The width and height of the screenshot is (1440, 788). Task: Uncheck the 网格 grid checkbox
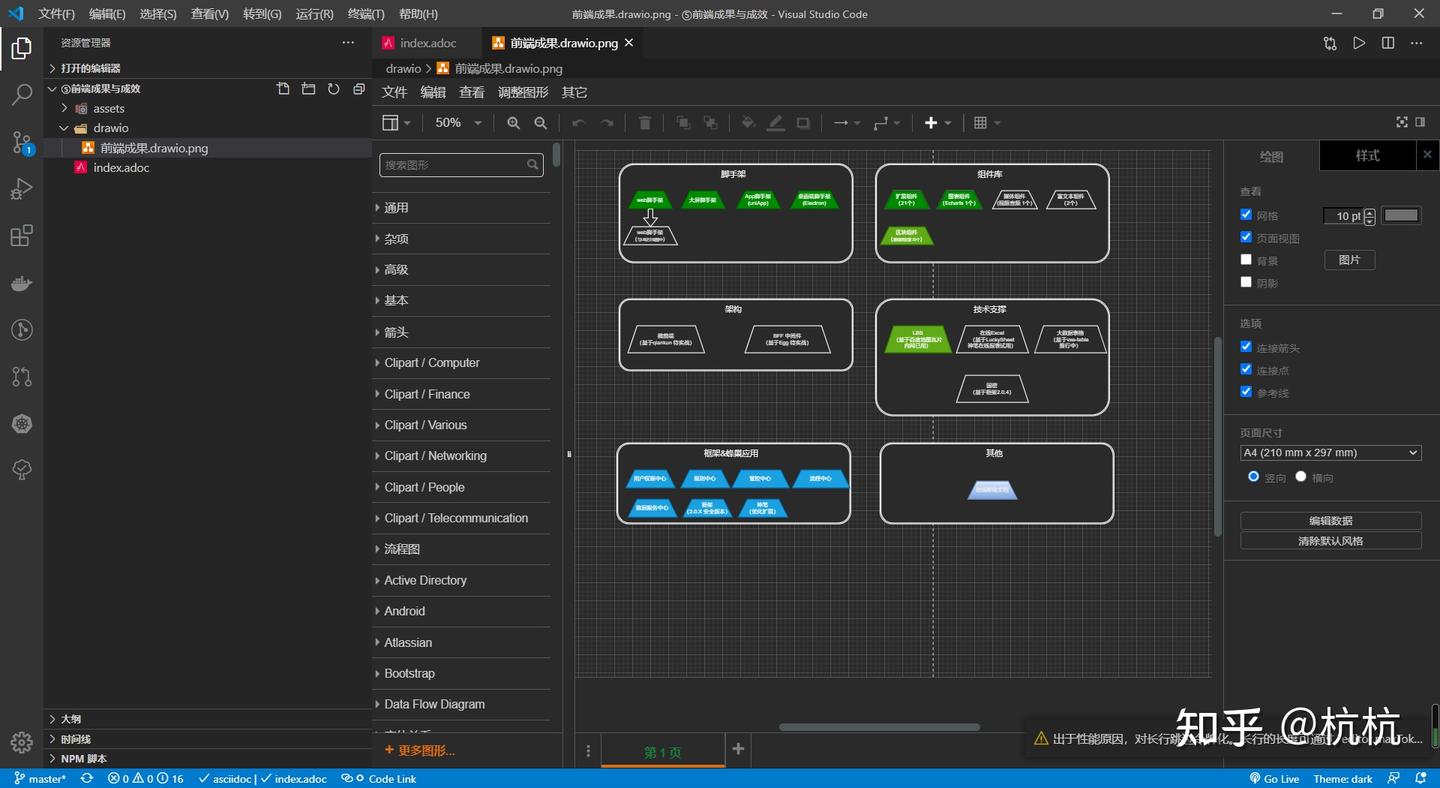point(1246,214)
